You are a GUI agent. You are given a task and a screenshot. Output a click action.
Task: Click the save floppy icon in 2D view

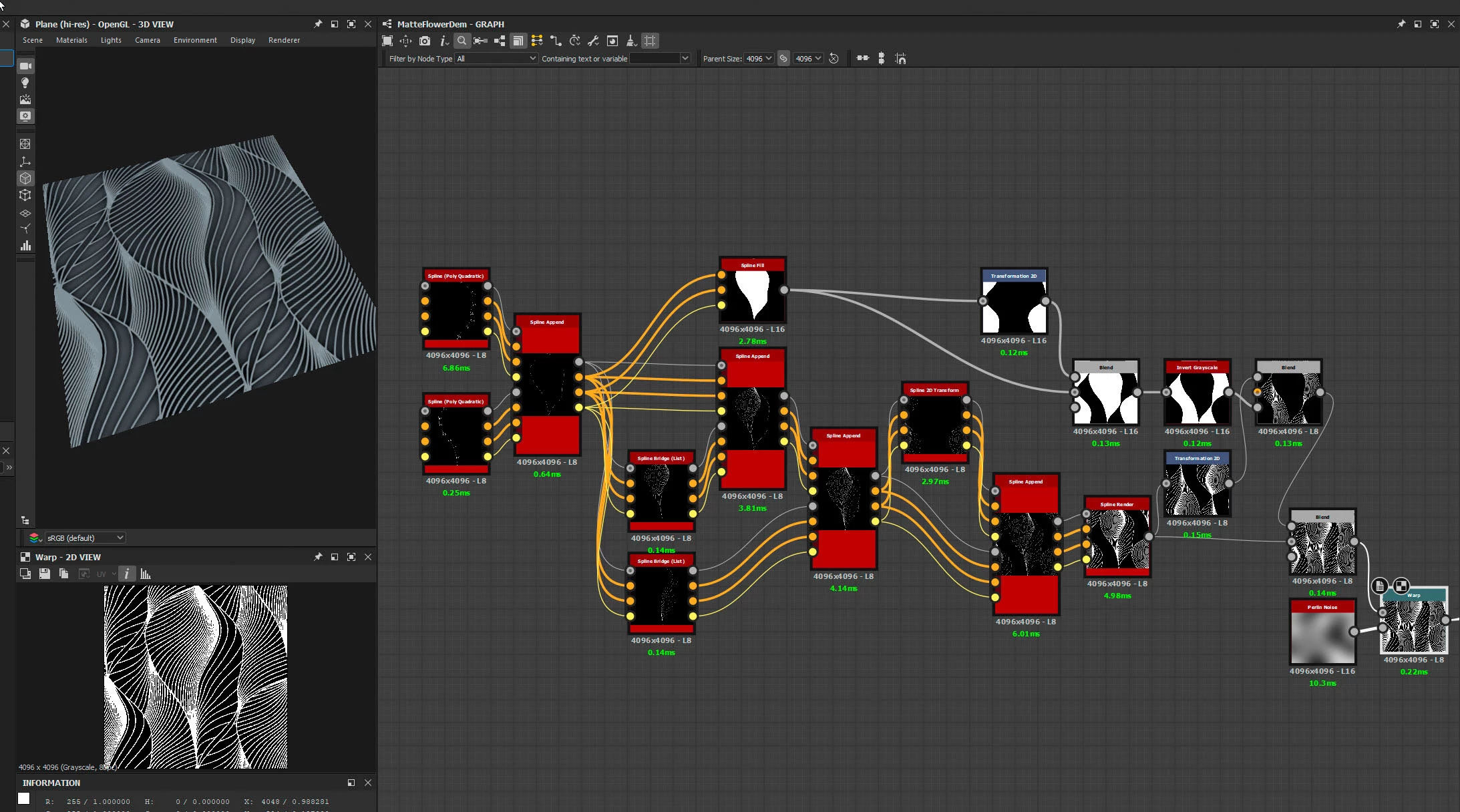pos(45,574)
